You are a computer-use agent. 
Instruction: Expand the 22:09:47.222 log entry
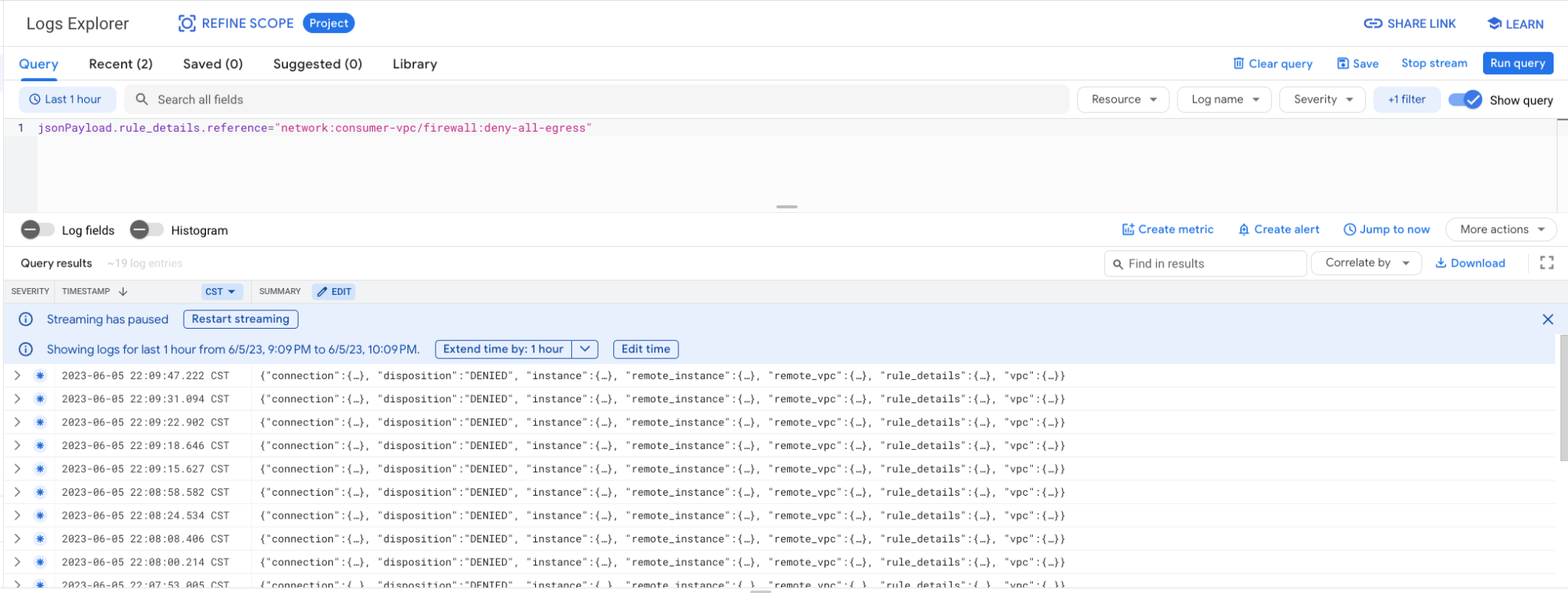coord(18,375)
